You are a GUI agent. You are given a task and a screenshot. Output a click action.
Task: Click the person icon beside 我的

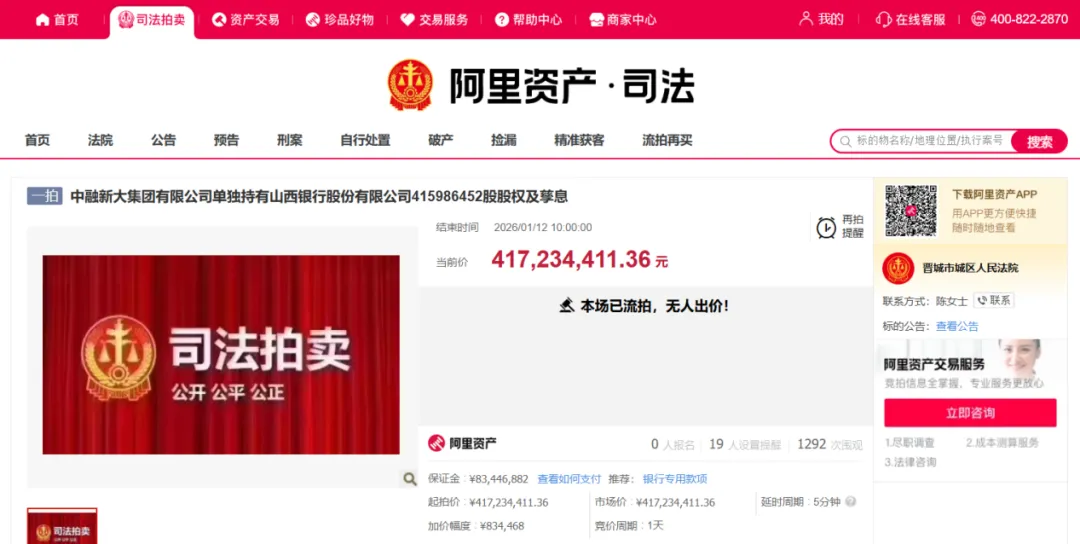[806, 19]
